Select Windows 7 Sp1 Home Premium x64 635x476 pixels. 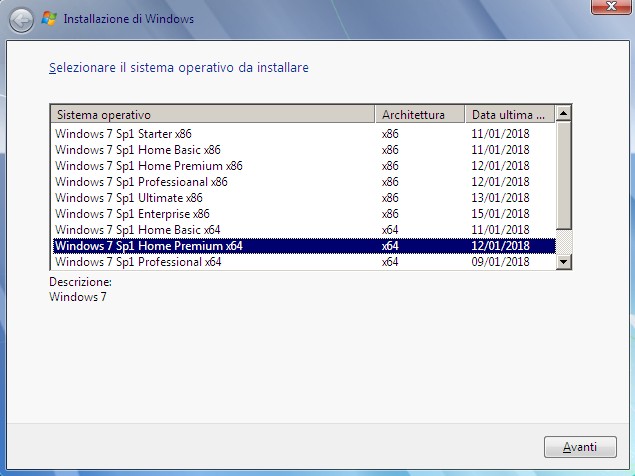tap(304, 246)
